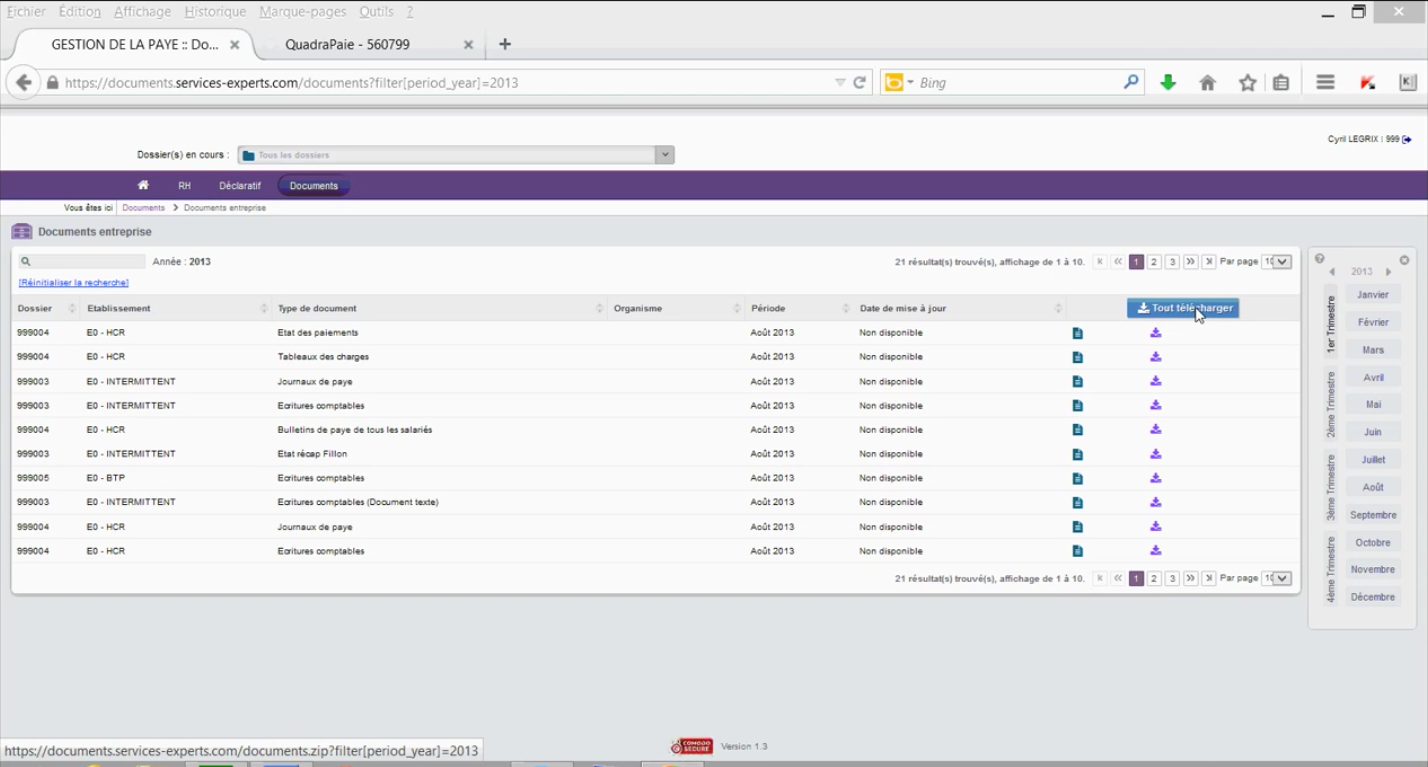
Task: Open the Historique menu
Action: point(215,12)
